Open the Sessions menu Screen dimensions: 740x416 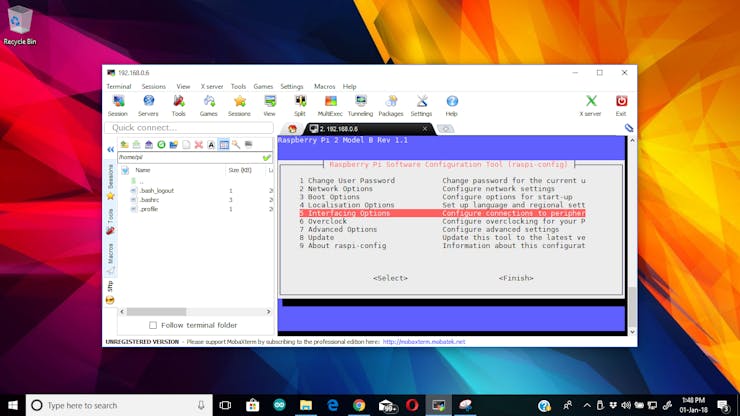pyautogui.click(x=153, y=86)
